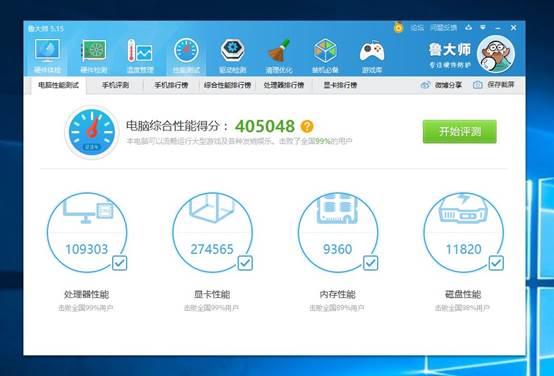Switch to the 综合性能排行榜 tab
This screenshot has height=376, width=554.
(x=228, y=85)
